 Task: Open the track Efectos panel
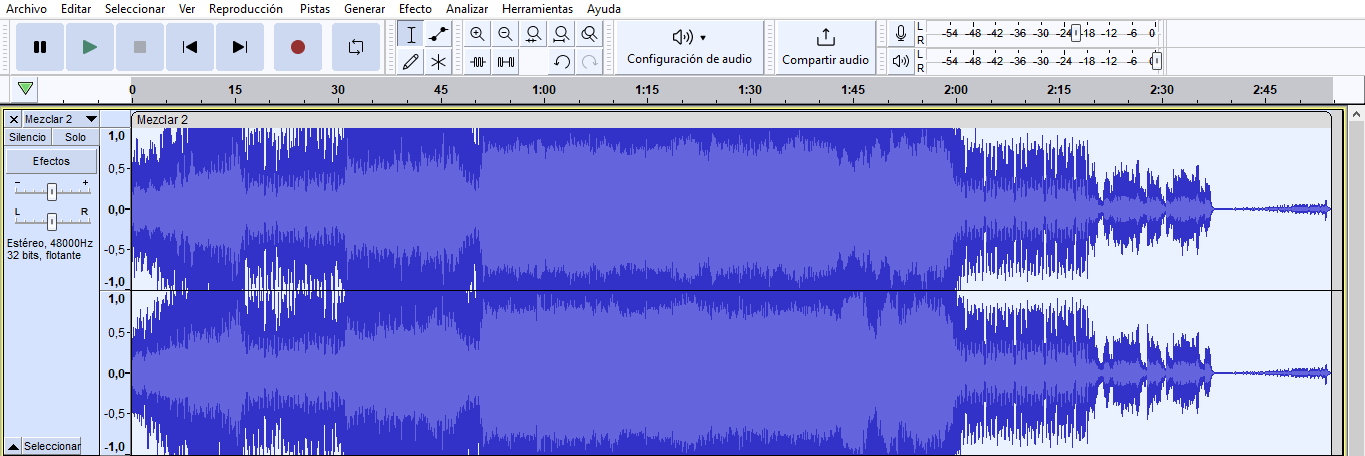(51, 161)
